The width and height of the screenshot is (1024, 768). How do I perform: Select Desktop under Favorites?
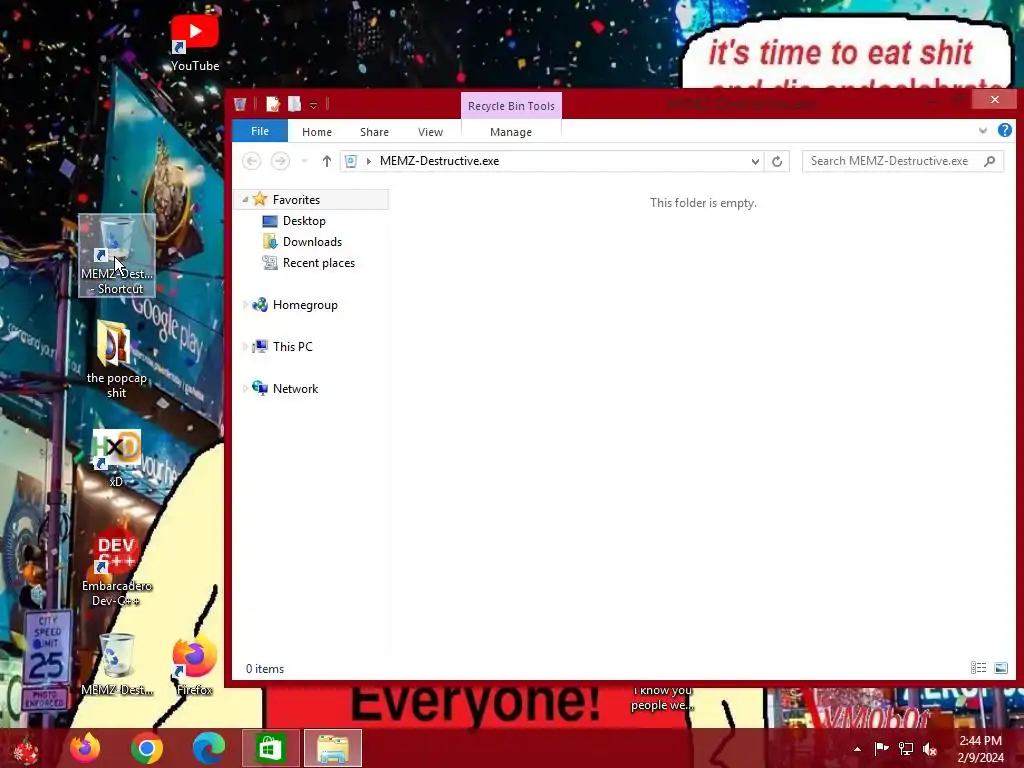[x=304, y=221]
